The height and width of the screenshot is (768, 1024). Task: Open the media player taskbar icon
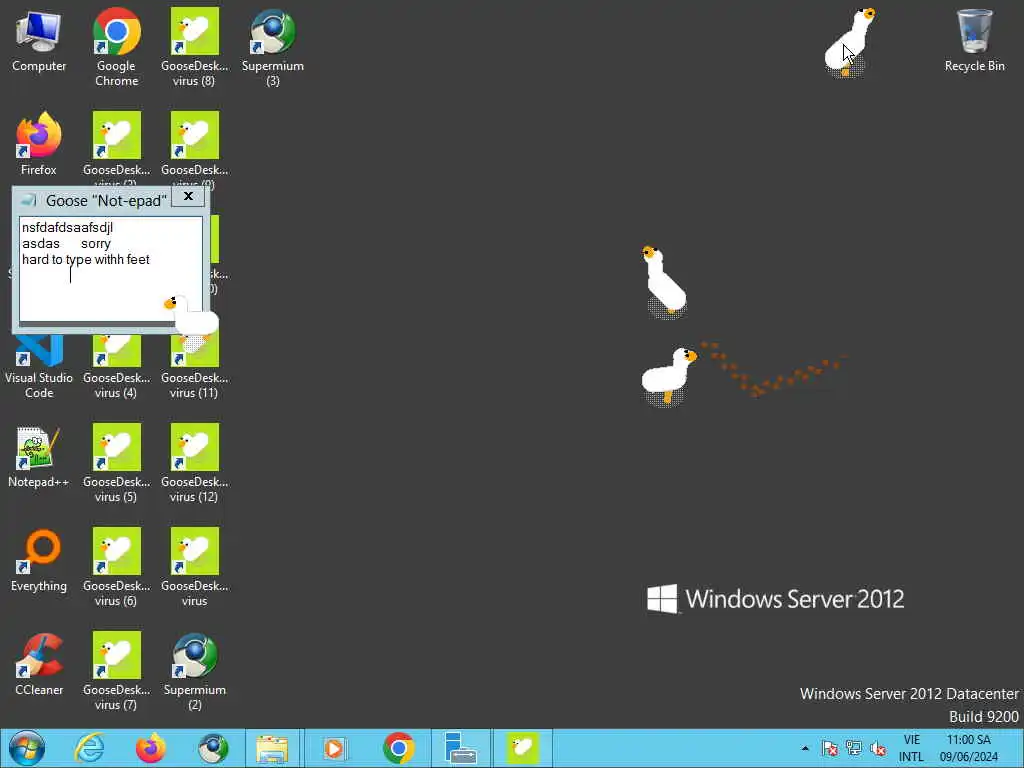click(334, 748)
